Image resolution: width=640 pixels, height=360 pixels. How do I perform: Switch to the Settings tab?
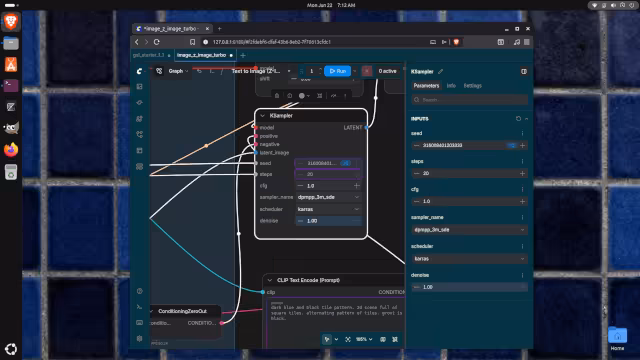click(473, 86)
